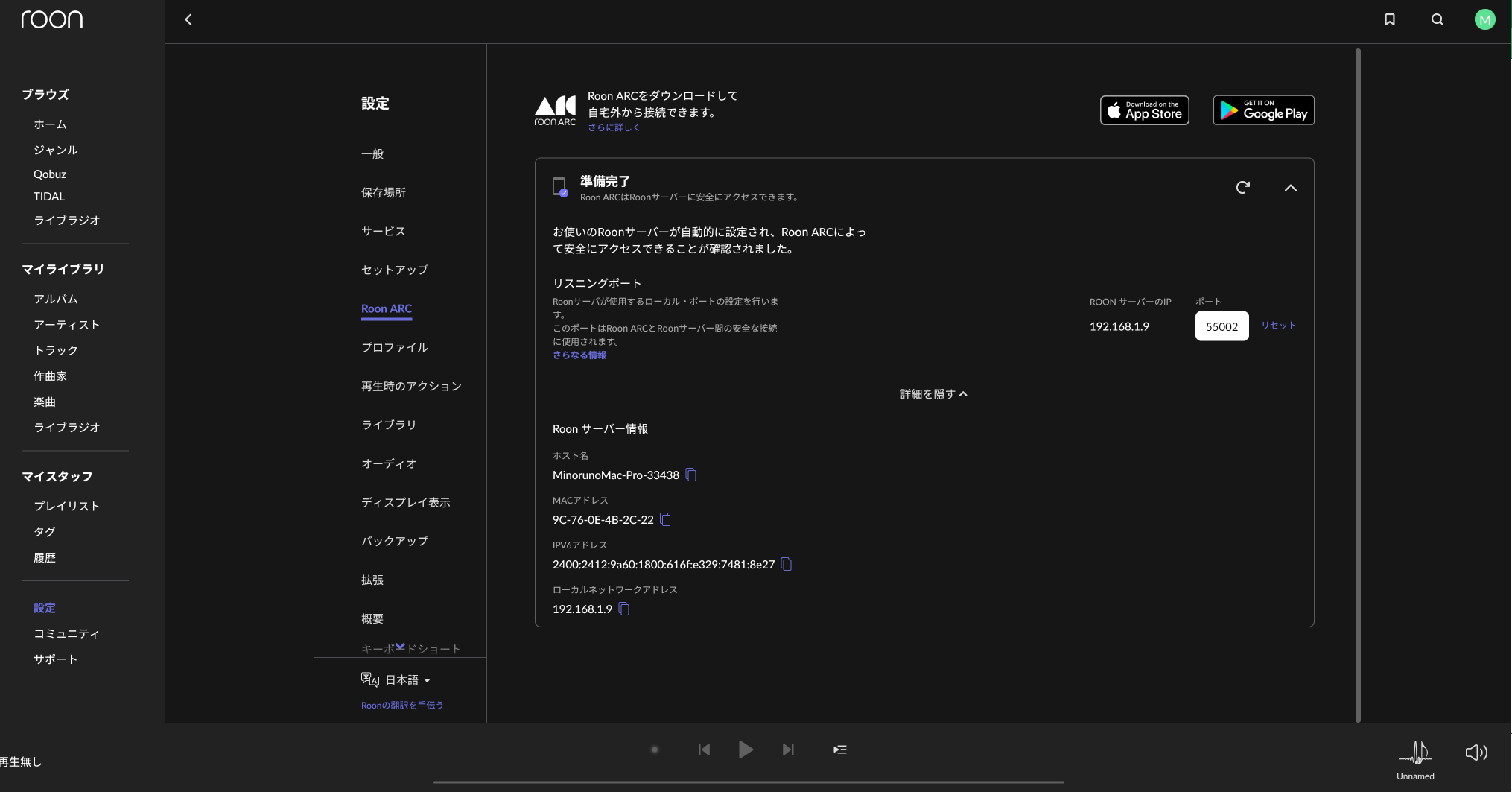1512x792 pixels.
Task: Open the bookmarks icon in top bar
Action: [1389, 20]
